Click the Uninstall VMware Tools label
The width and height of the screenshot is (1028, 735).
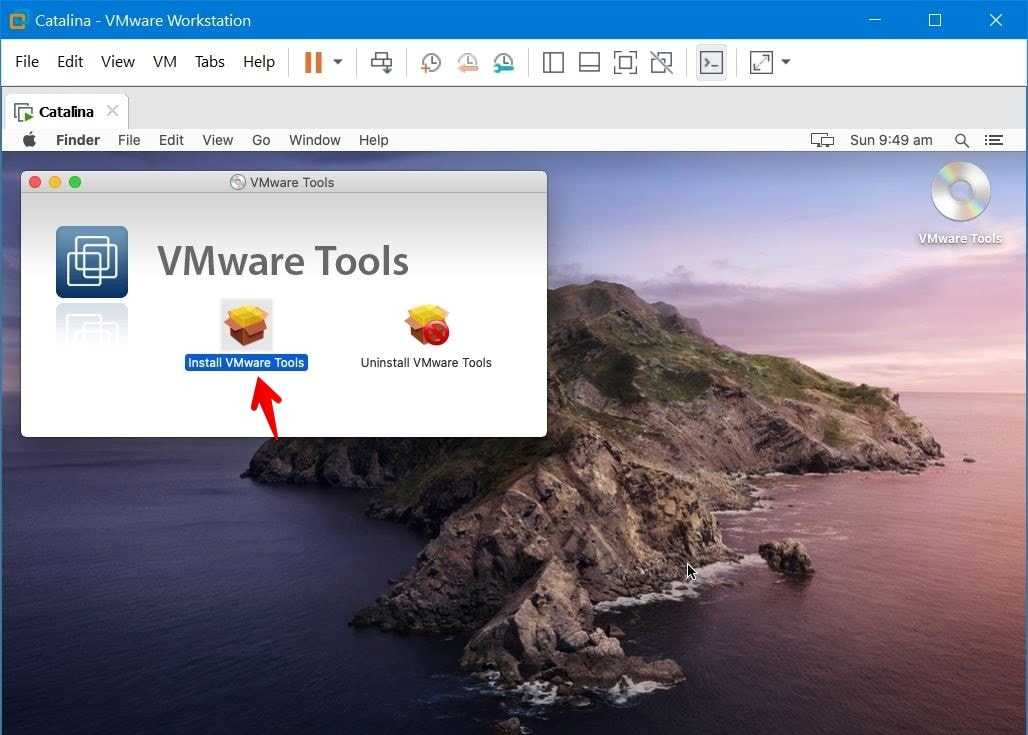[426, 363]
